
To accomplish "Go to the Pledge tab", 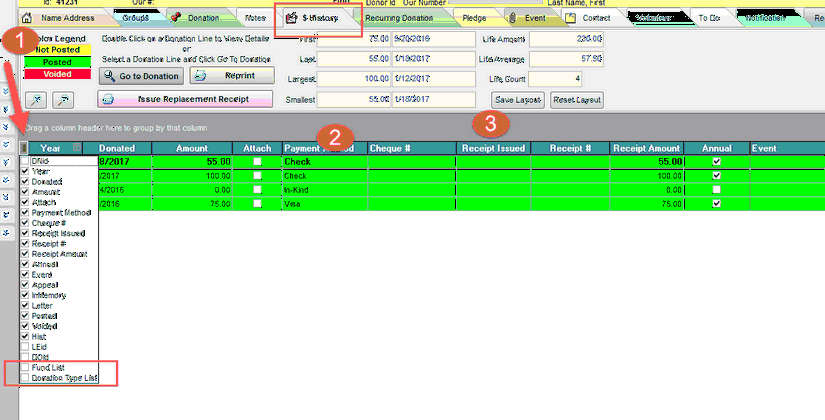I will pyautogui.click(x=474, y=18).
